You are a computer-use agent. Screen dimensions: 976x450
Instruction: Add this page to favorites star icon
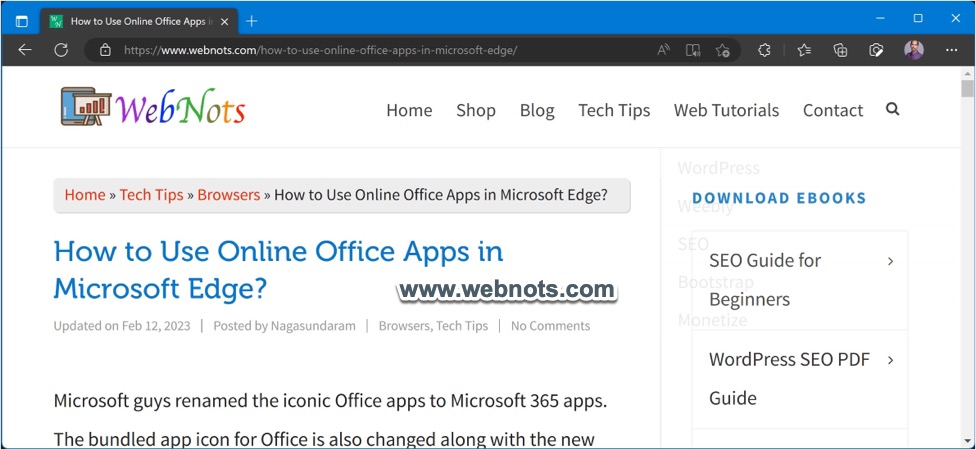point(722,50)
